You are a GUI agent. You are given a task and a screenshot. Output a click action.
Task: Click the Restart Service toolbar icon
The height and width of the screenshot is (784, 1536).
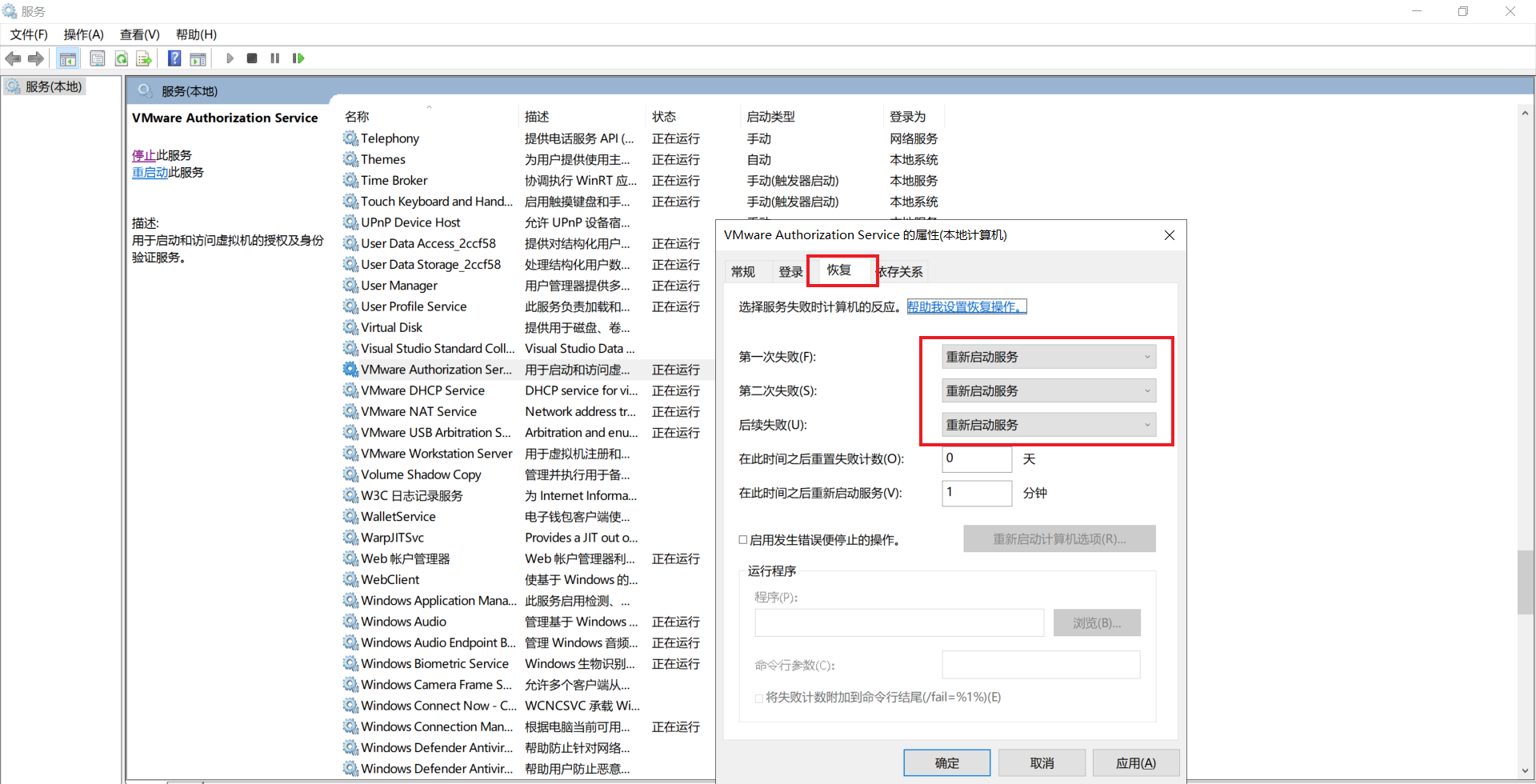coord(298,58)
